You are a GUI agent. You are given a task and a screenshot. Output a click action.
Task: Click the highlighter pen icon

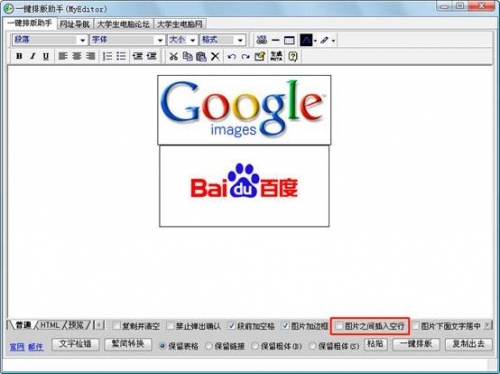point(324,40)
